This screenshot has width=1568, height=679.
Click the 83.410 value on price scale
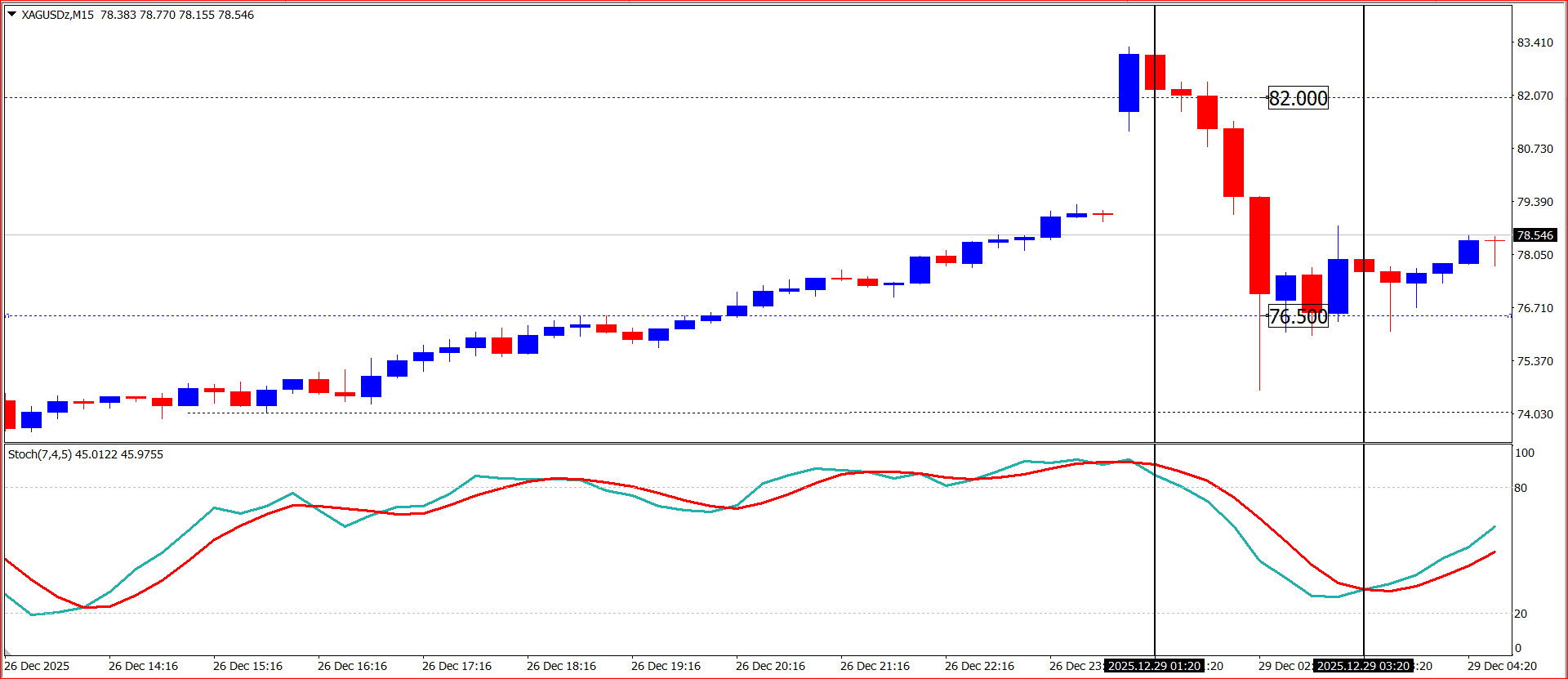coord(1535,42)
